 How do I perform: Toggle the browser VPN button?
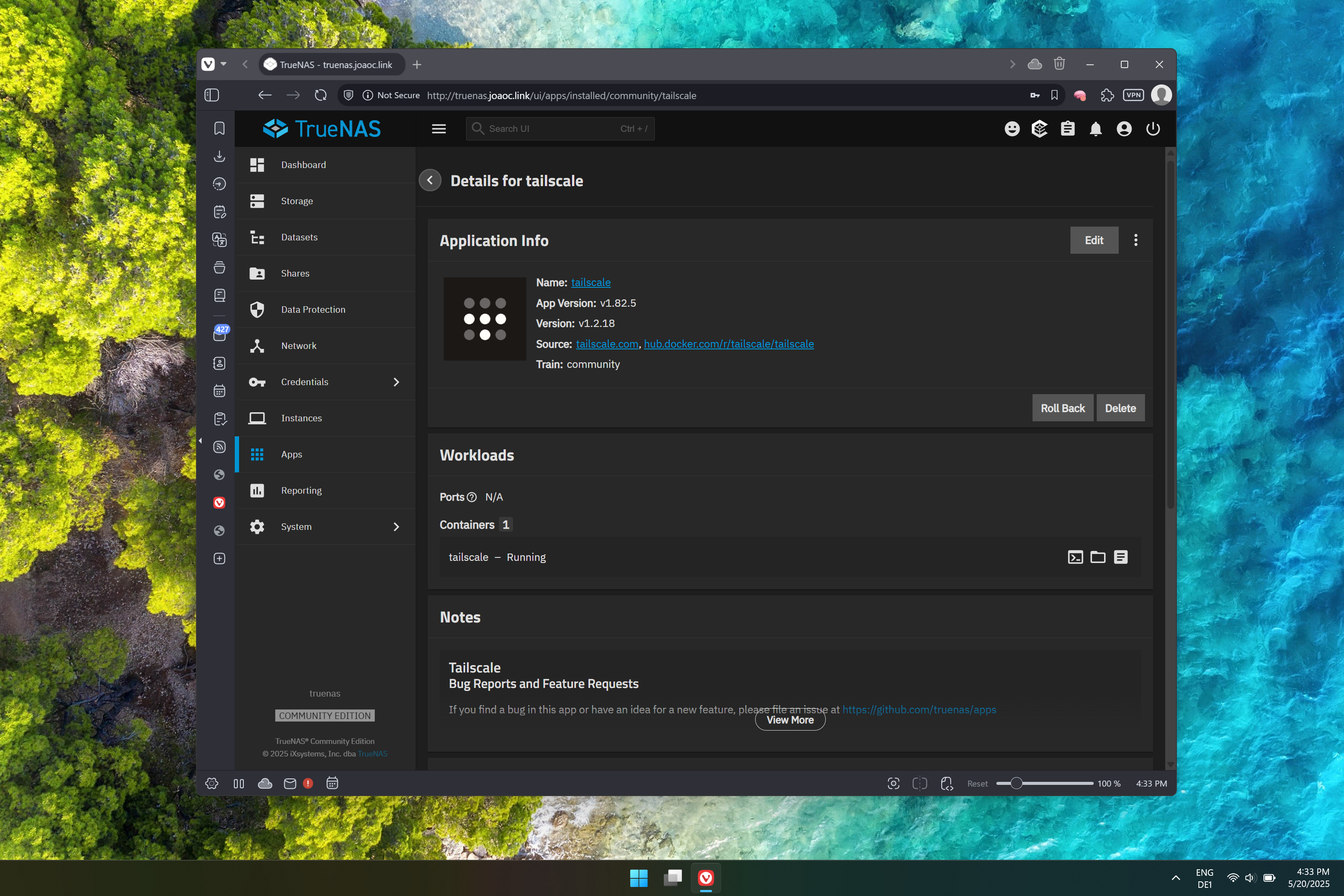pyautogui.click(x=1133, y=96)
